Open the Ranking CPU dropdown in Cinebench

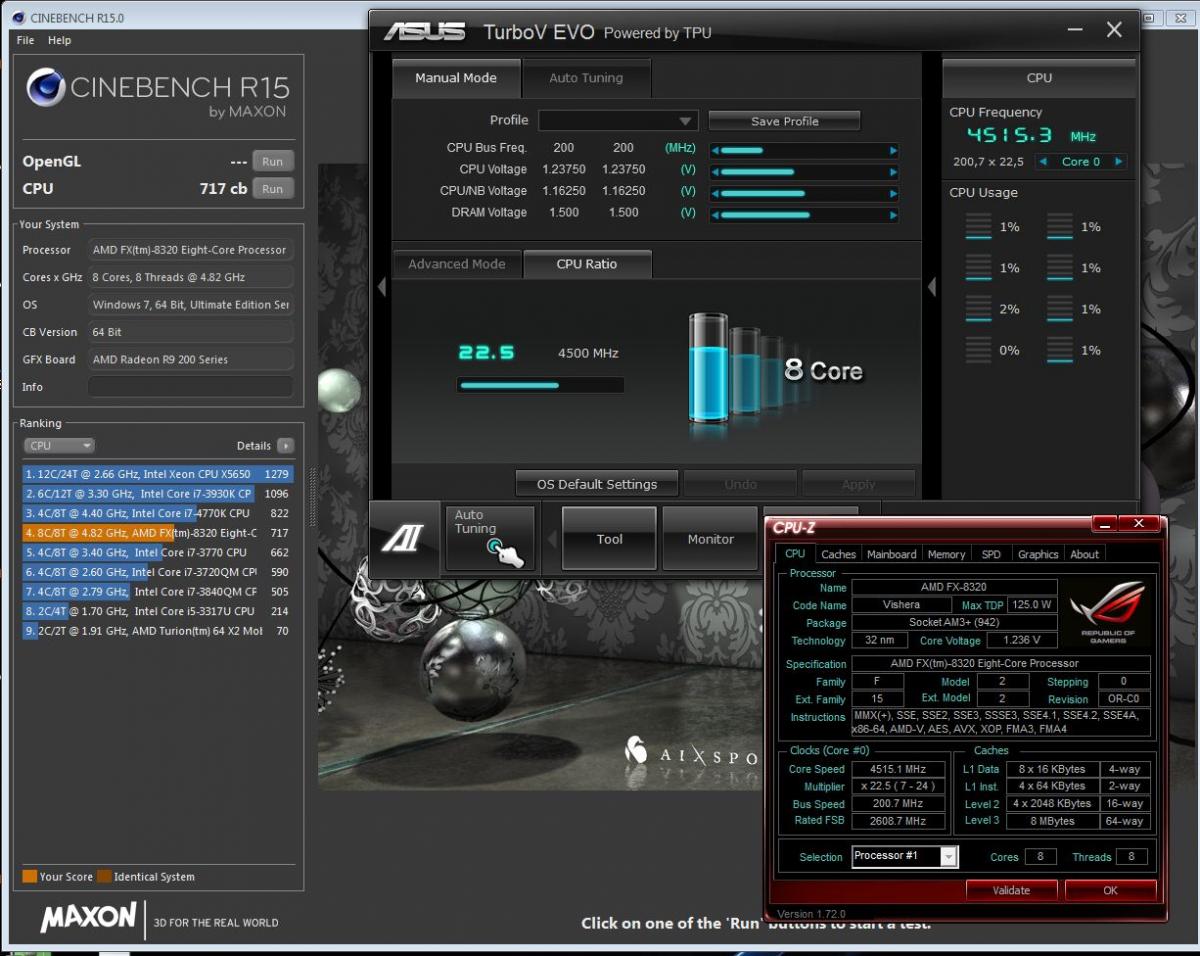click(59, 446)
